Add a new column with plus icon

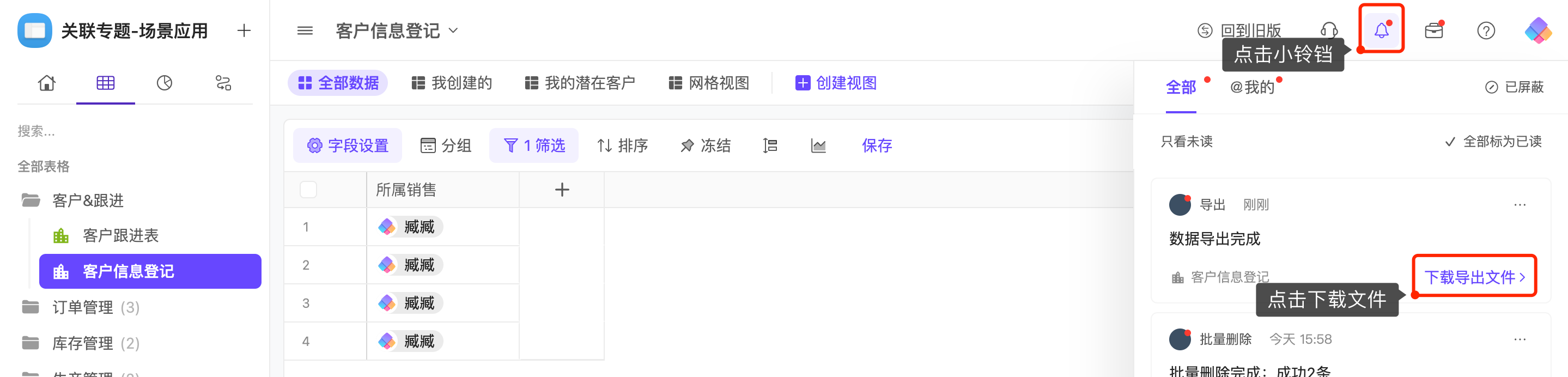pyautogui.click(x=562, y=190)
